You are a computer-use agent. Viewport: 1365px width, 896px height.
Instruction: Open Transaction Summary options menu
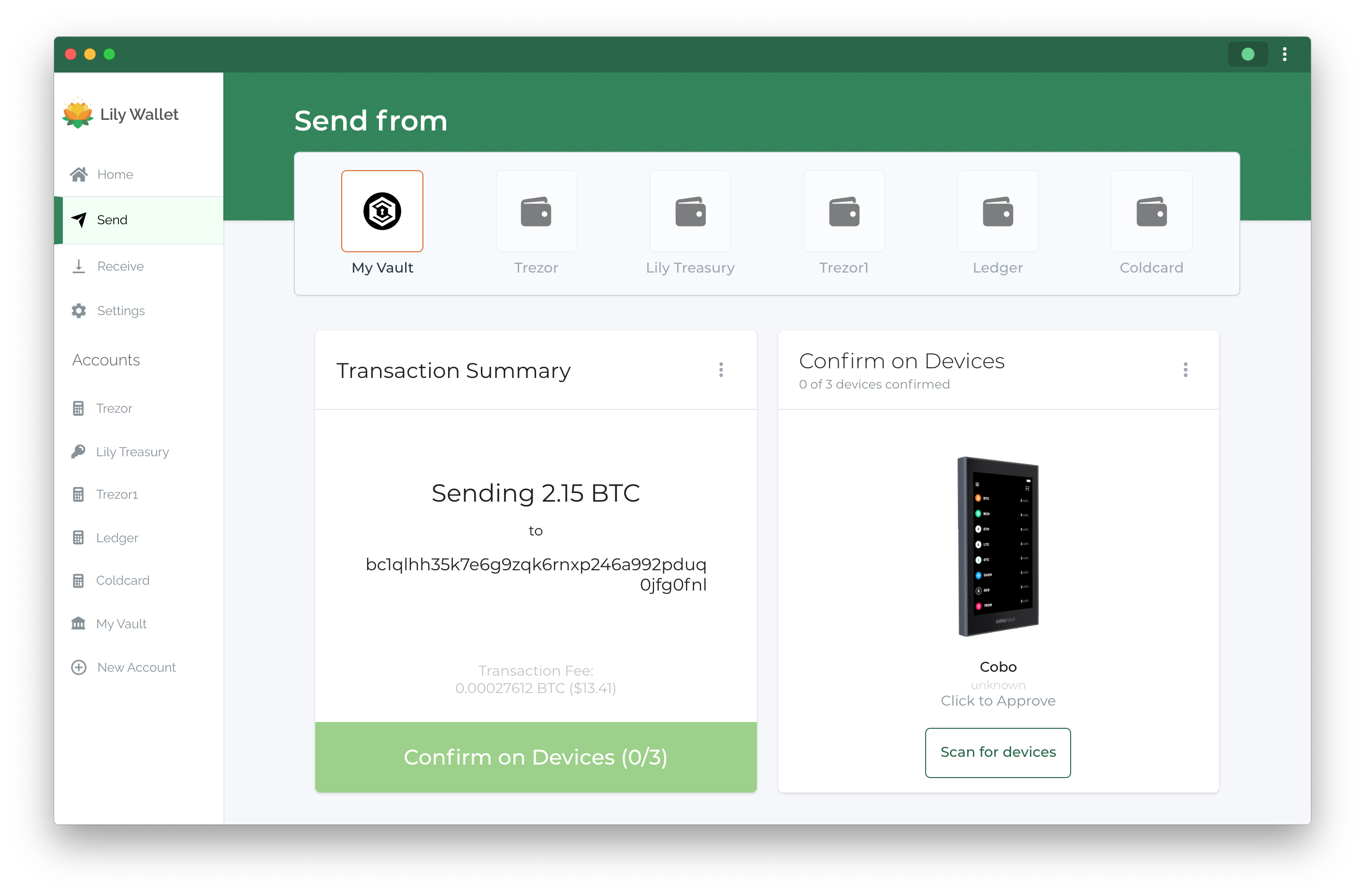pyautogui.click(x=722, y=369)
